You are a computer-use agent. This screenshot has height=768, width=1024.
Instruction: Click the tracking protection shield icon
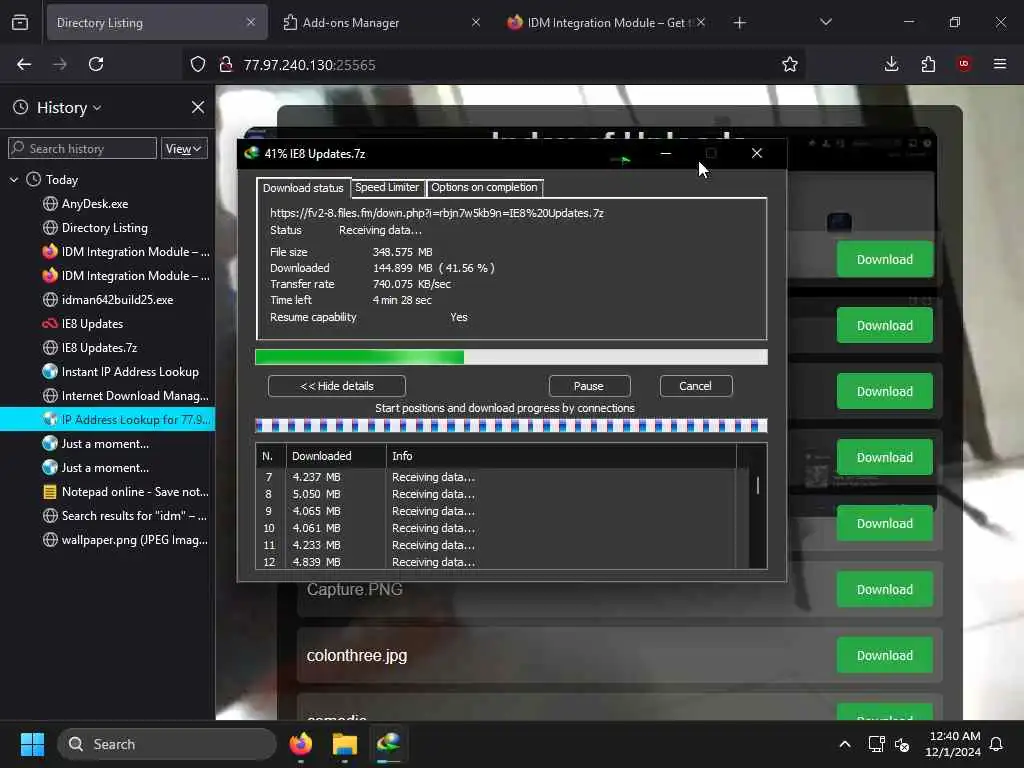pos(198,64)
